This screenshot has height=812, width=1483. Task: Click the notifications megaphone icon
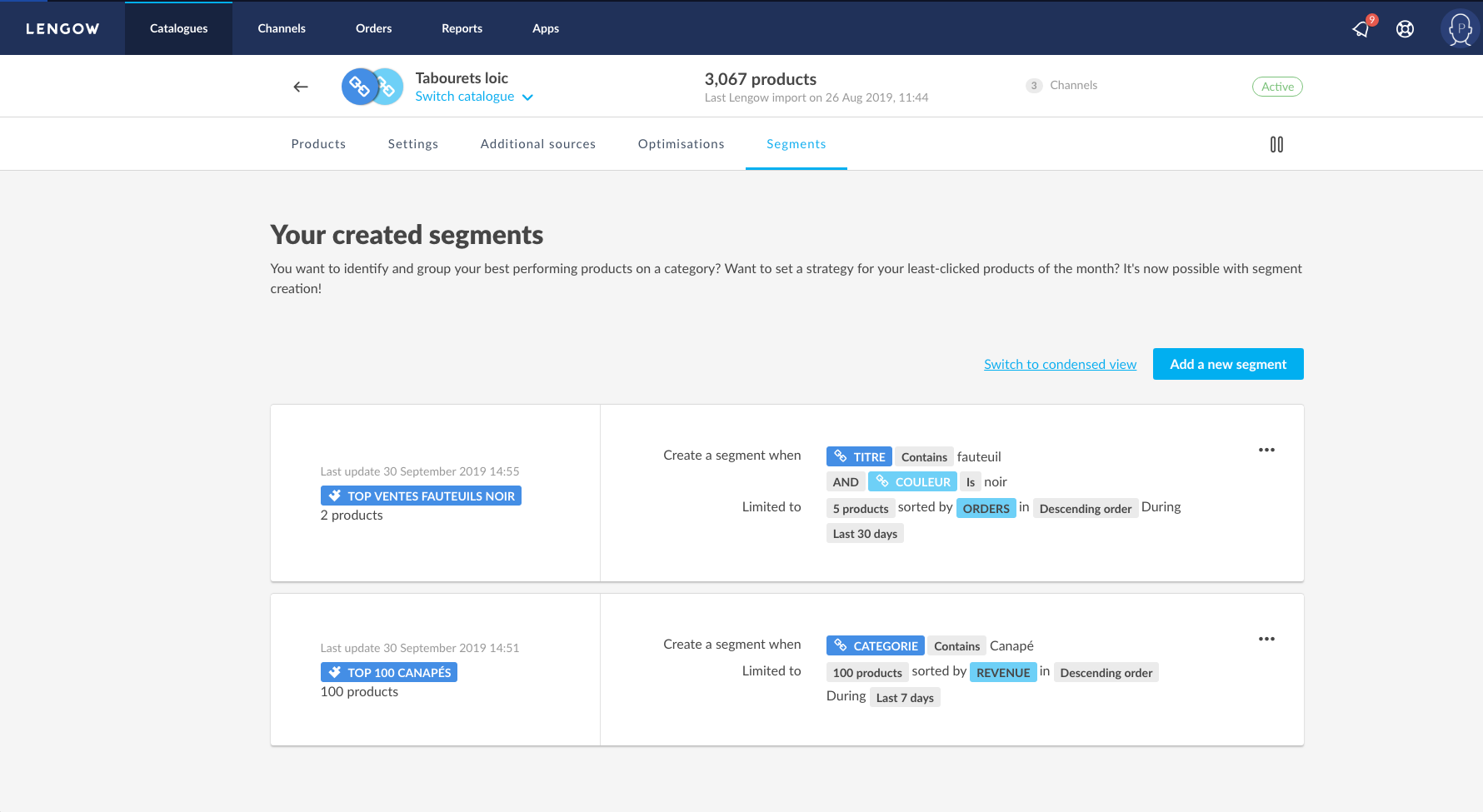pos(1361,29)
